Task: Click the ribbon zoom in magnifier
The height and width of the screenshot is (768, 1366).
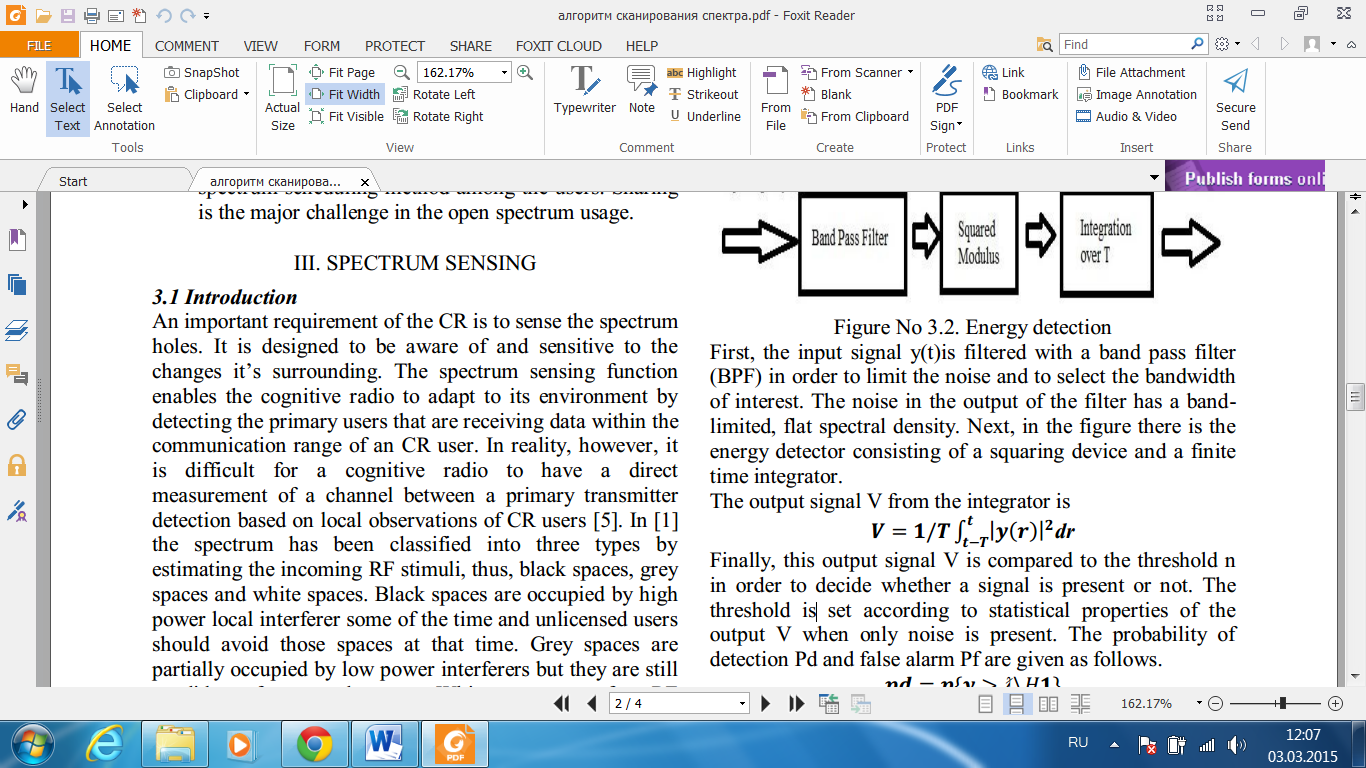Action: 524,72
